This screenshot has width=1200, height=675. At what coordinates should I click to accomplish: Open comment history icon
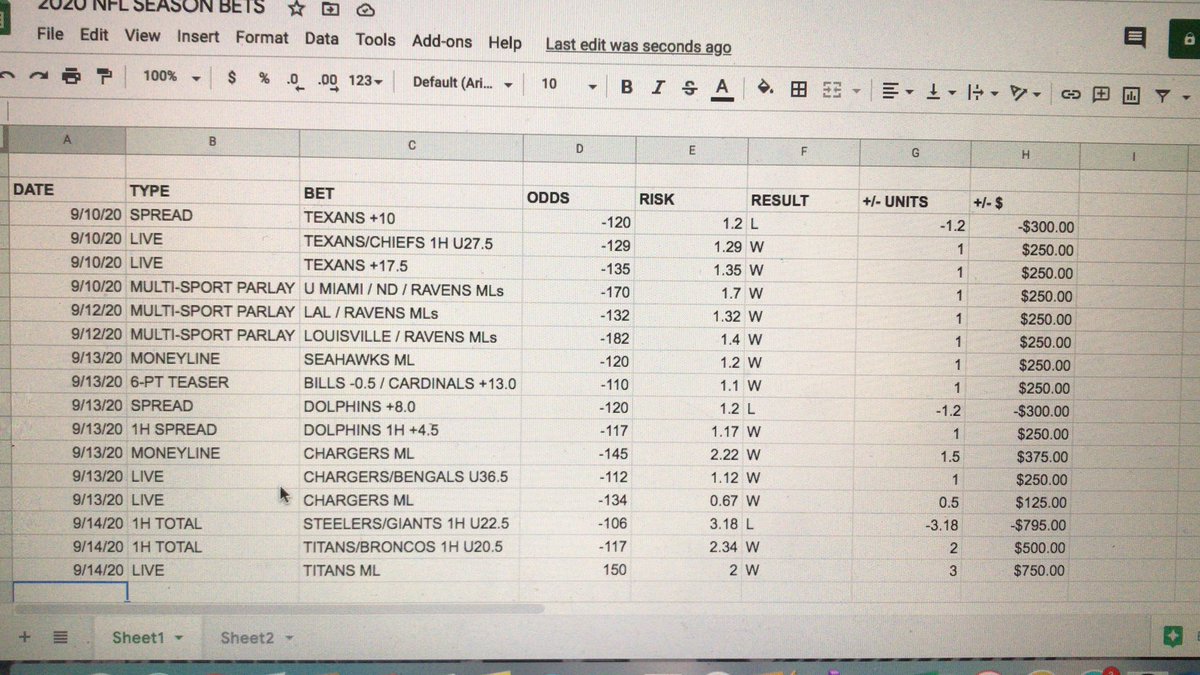[x=1135, y=37]
